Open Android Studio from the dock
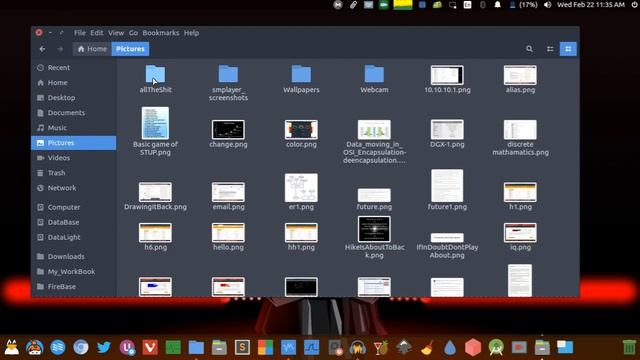The image size is (640, 360). [x=496, y=347]
